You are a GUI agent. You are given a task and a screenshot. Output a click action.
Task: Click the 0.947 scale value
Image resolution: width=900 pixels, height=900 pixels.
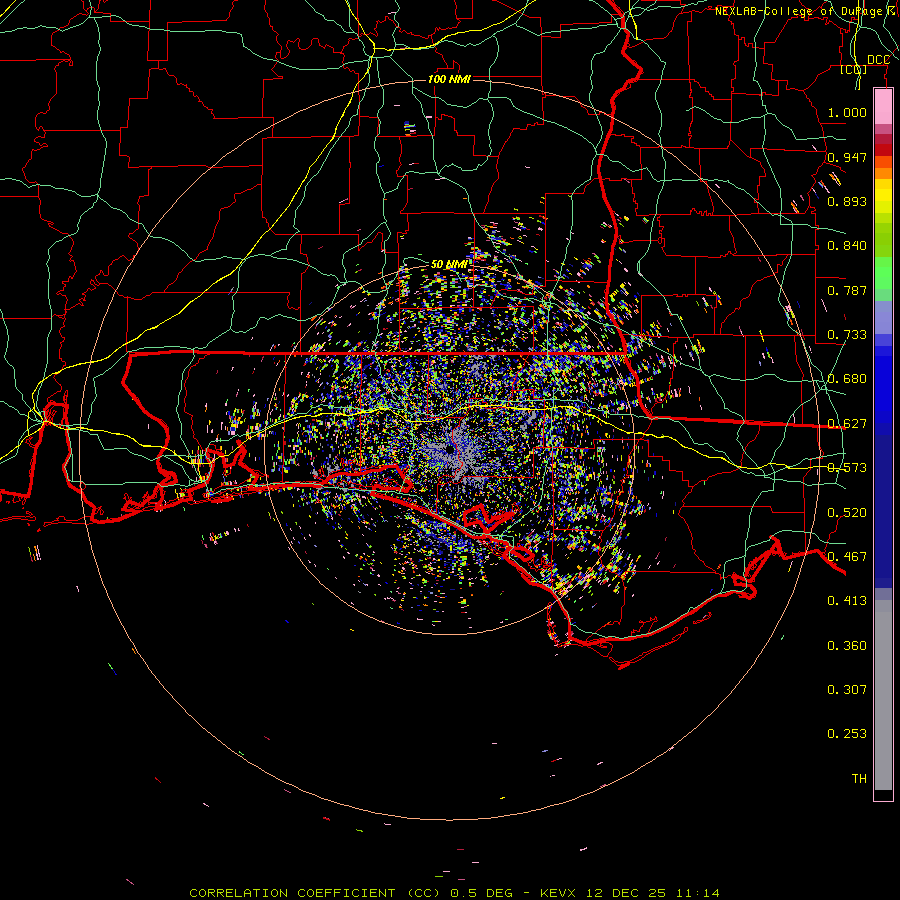point(847,157)
